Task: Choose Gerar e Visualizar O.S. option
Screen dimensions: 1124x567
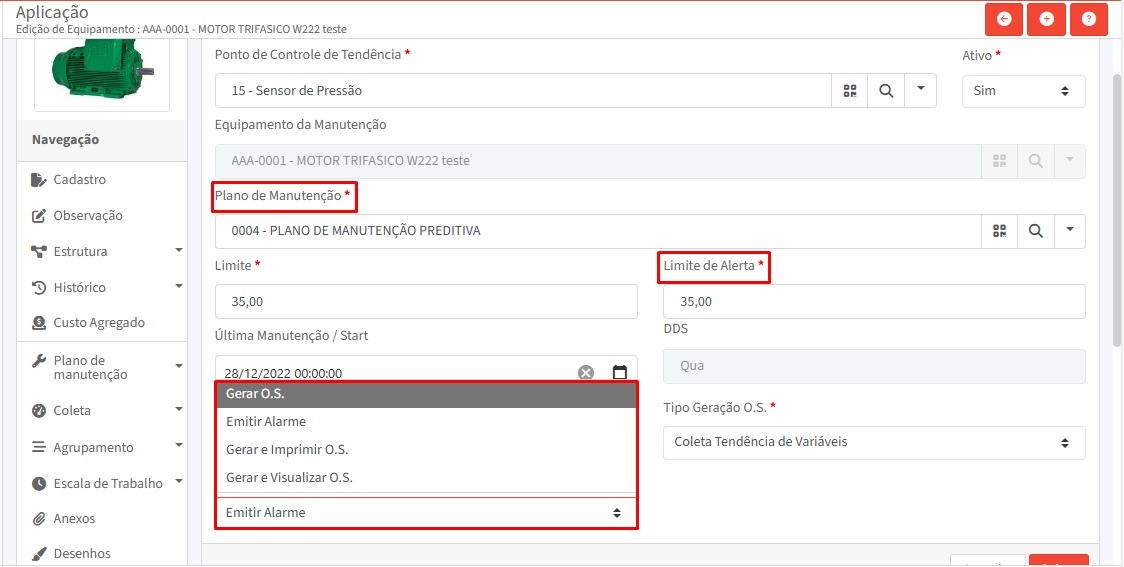Action: (426, 478)
